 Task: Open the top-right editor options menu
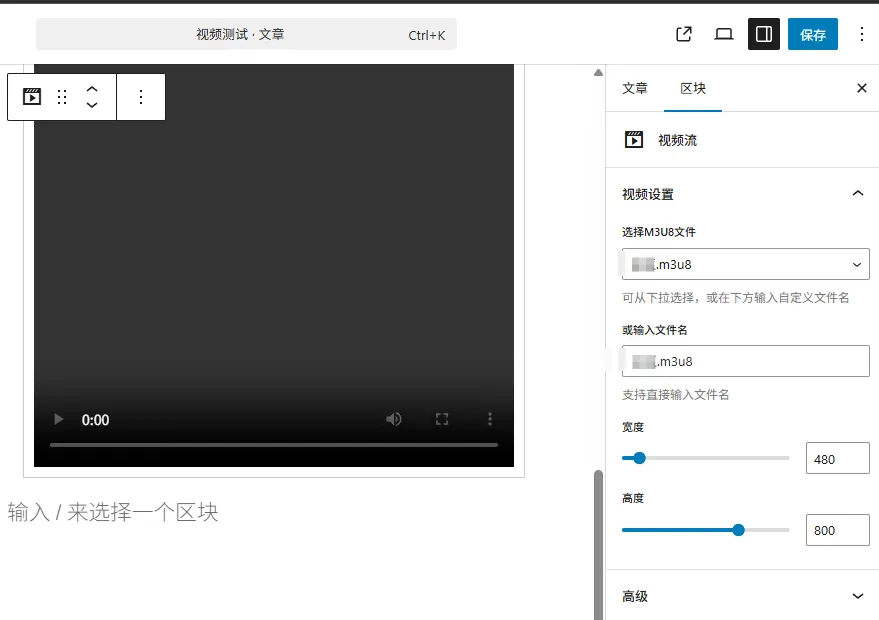coord(862,34)
